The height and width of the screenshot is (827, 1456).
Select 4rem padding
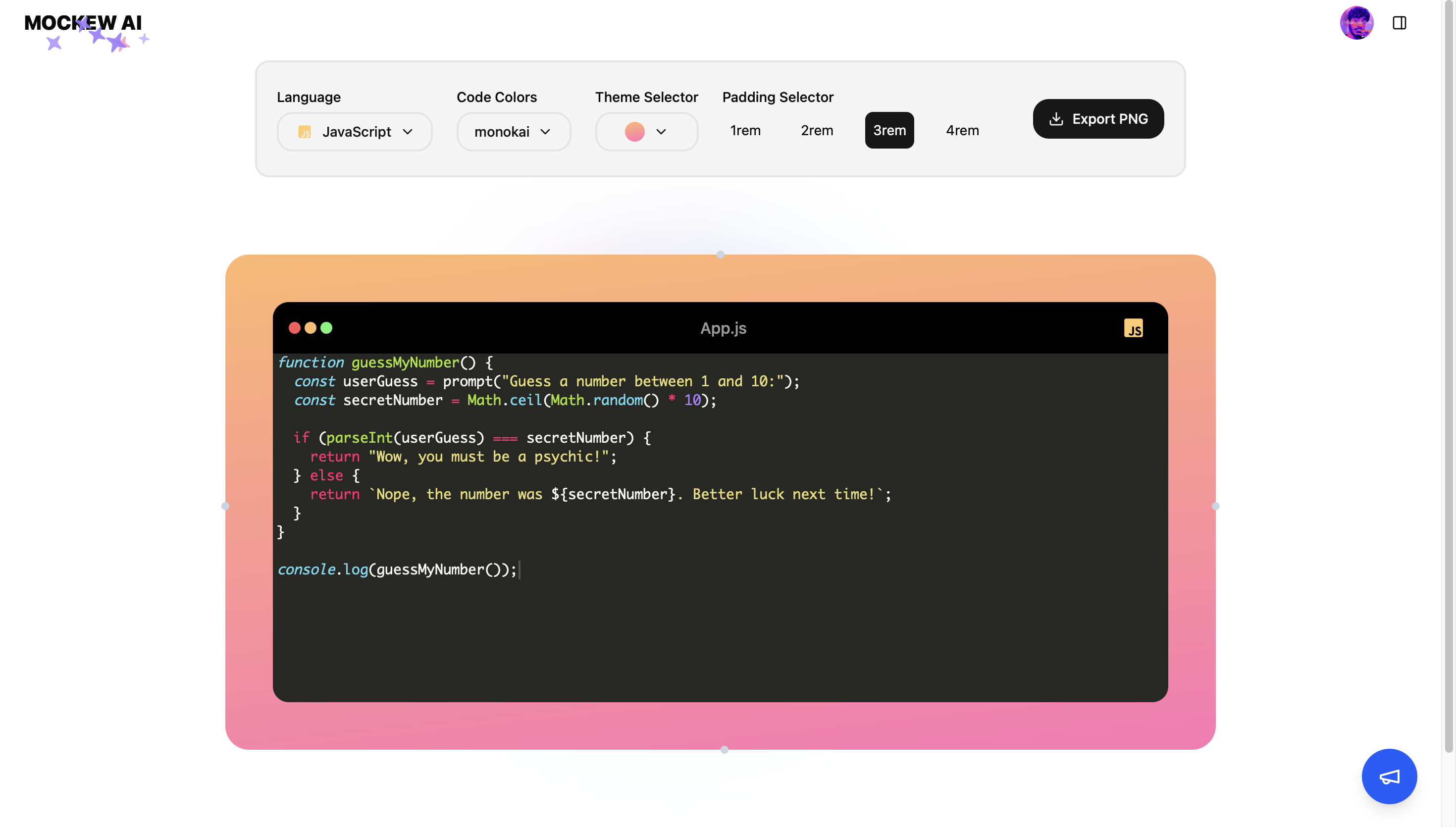(x=962, y=131)
